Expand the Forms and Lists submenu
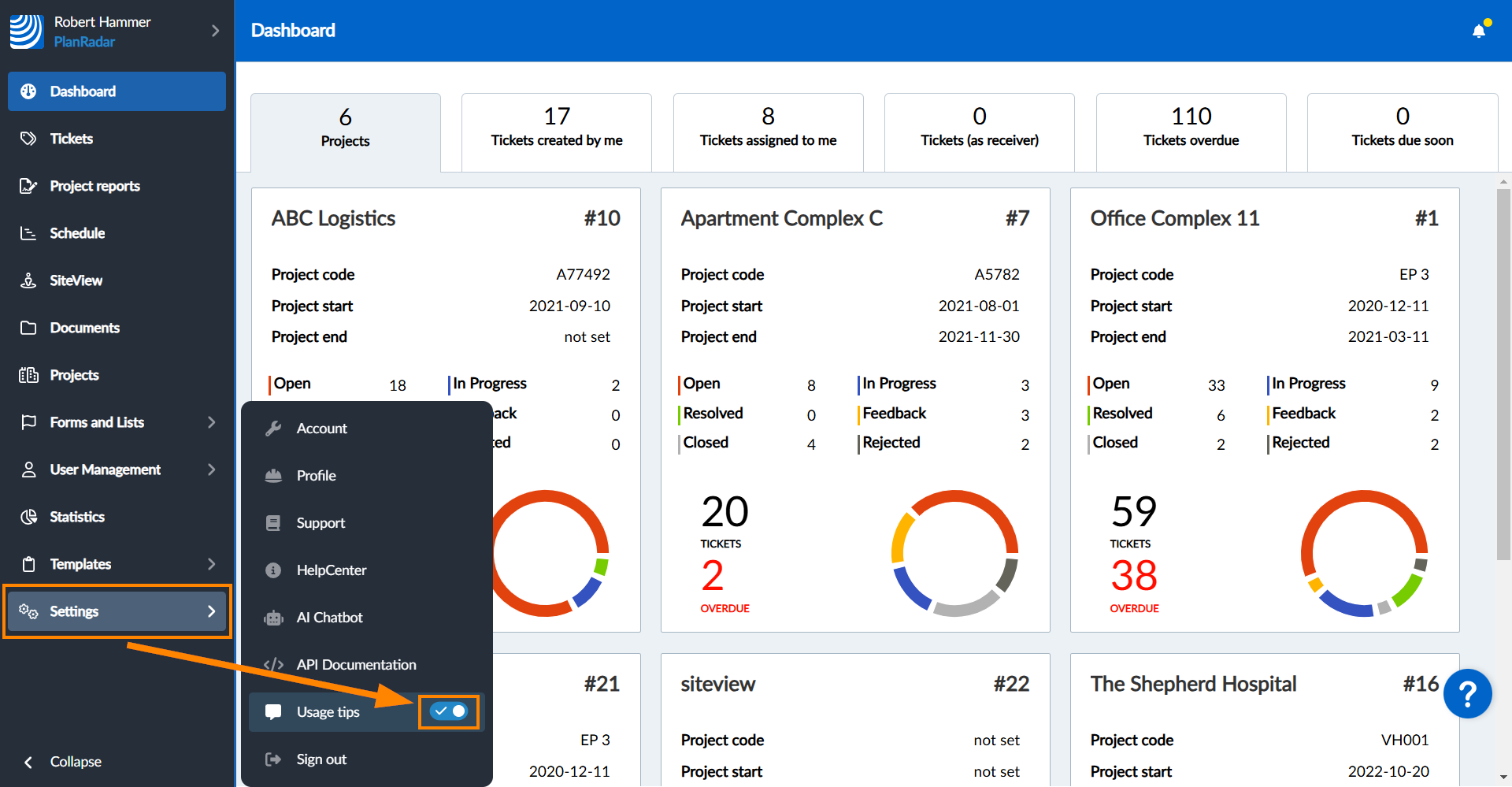The height and width of the screenshot is (787, 1512). tap(211, 422)
